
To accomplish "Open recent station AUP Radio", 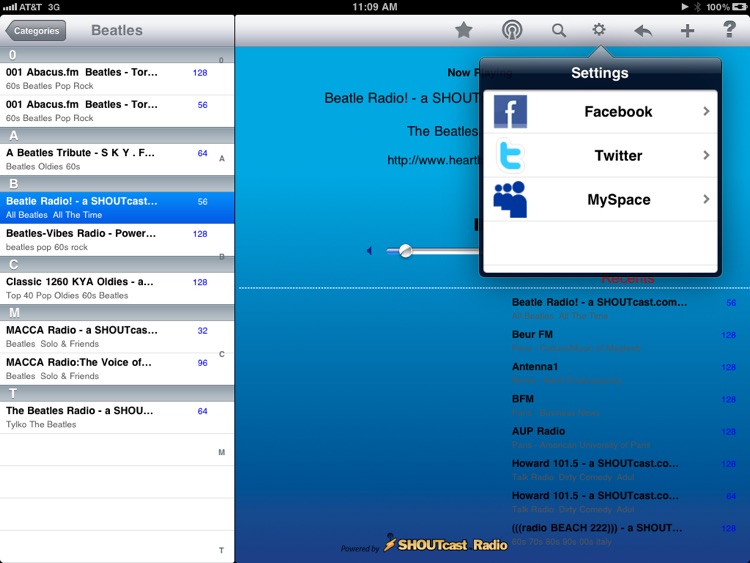I will point(624,438).
